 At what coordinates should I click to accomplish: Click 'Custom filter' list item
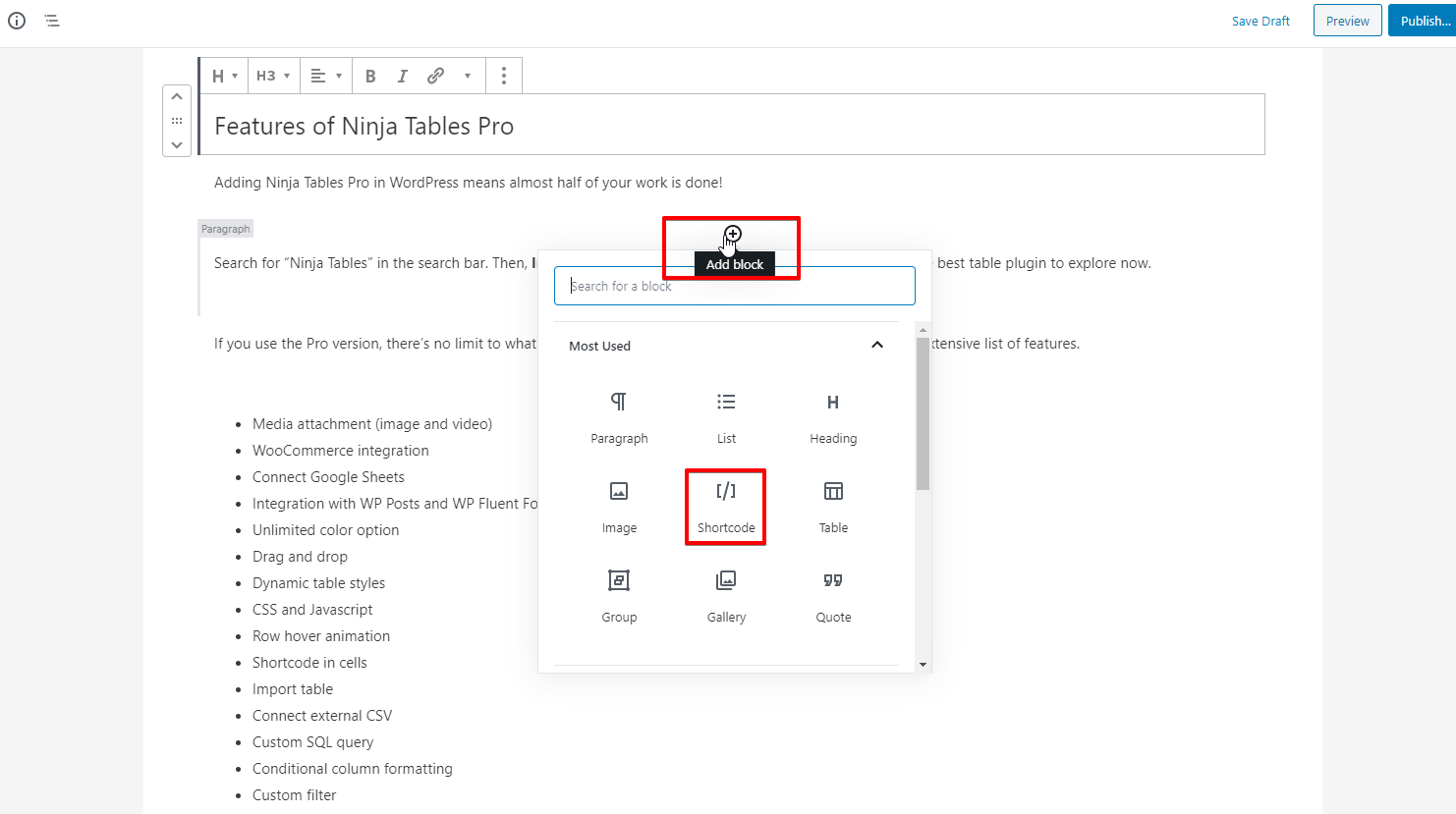point(294,795)
